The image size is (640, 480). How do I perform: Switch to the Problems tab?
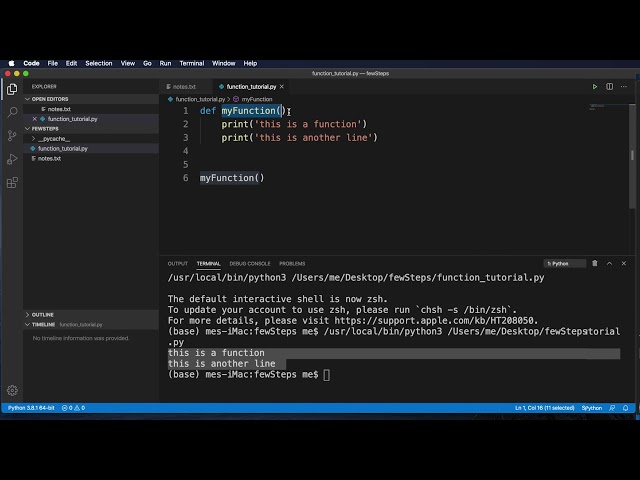[x=292, y=264]
